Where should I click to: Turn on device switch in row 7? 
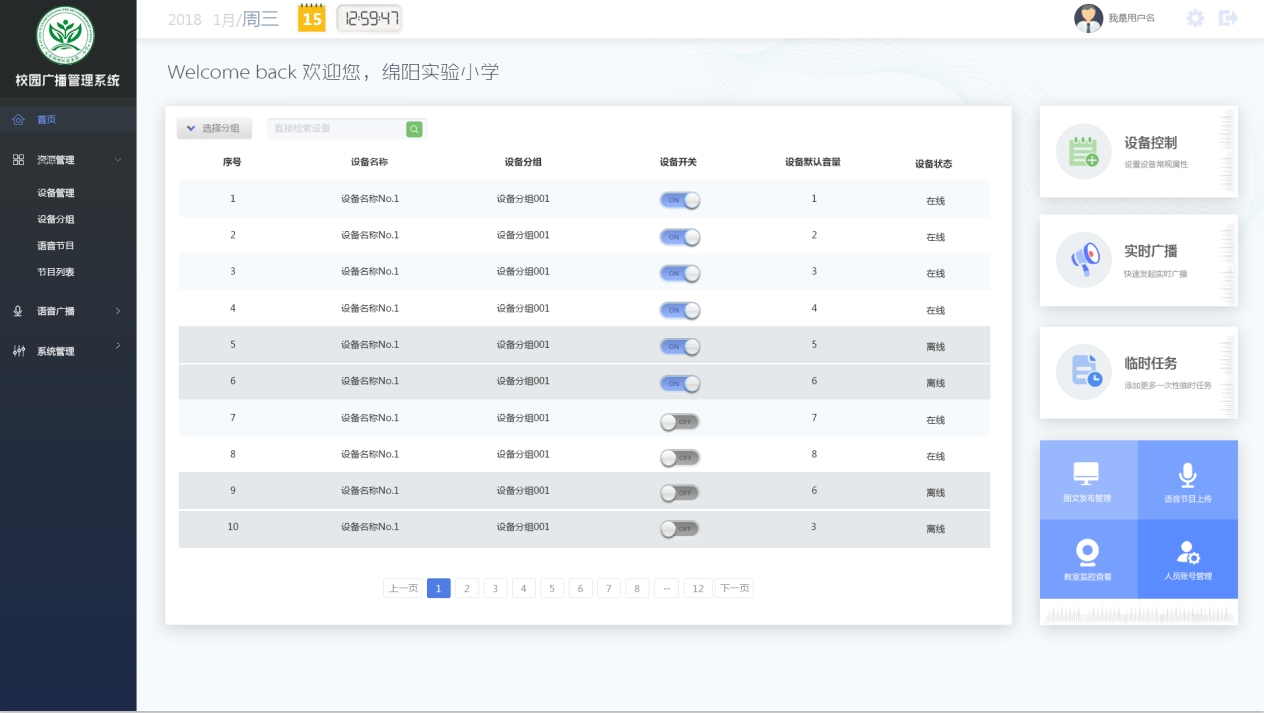(x=680, y=422)
